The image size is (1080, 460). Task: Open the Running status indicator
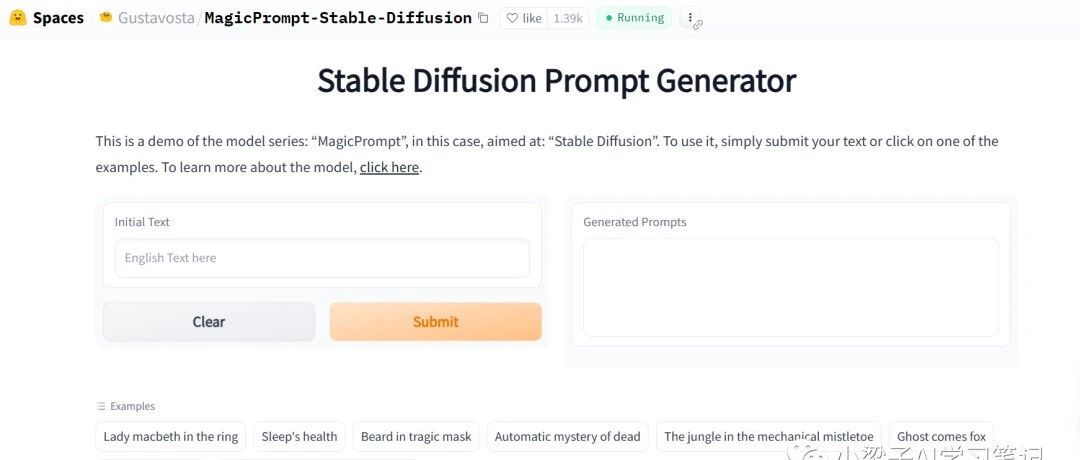tap(634, 18)
